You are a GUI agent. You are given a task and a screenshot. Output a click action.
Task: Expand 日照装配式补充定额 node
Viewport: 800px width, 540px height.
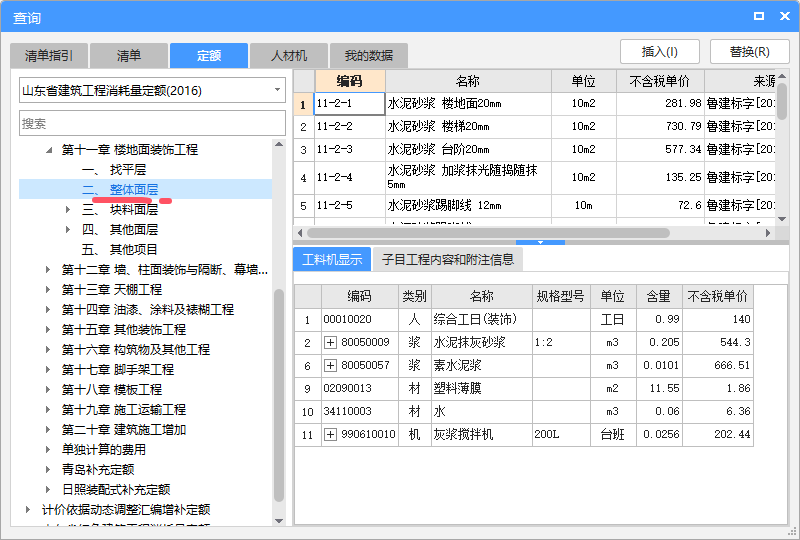[x=47, y=489]
